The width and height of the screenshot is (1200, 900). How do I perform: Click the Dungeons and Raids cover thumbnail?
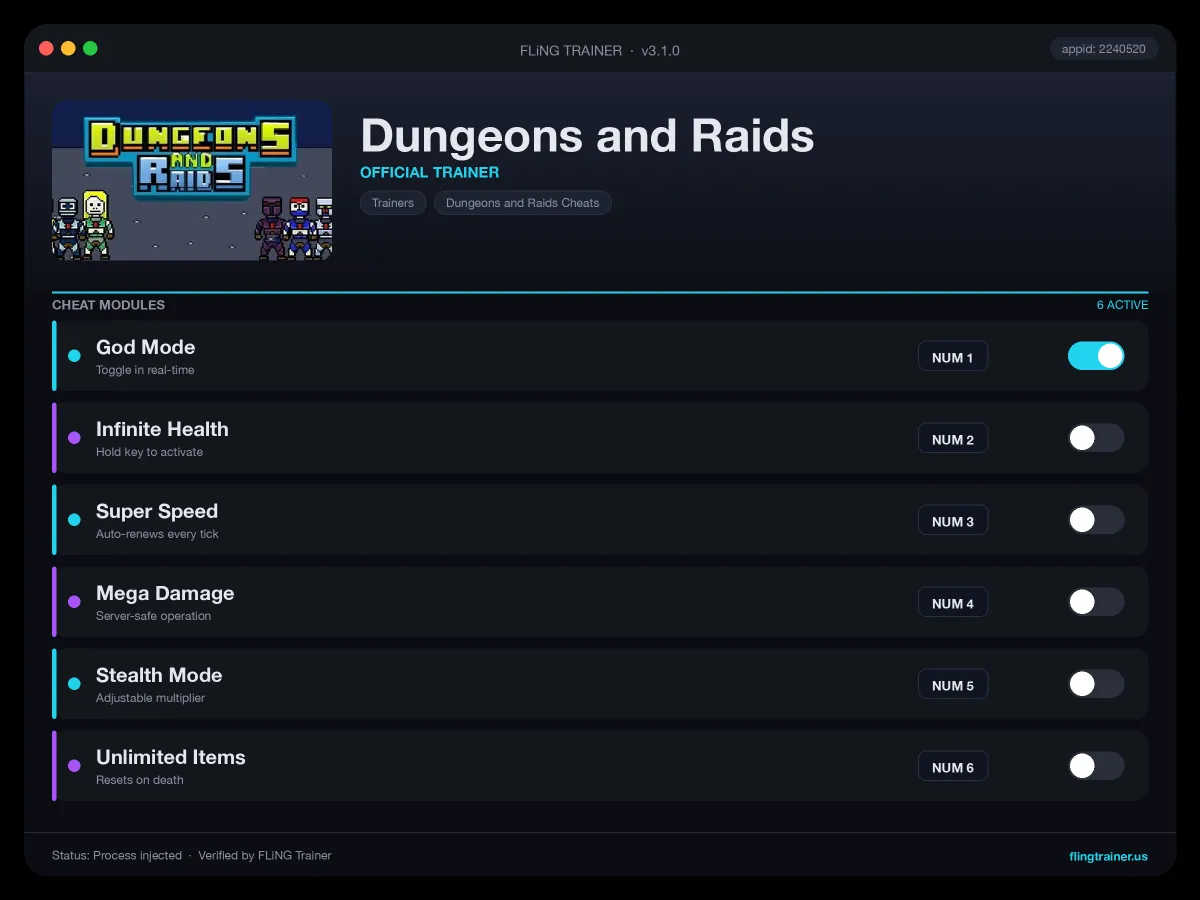point(192,181)
